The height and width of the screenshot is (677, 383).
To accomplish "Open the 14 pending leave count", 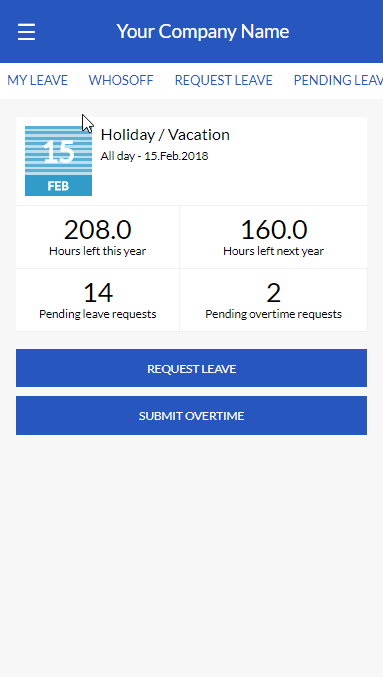I will [x=98, y=293].
